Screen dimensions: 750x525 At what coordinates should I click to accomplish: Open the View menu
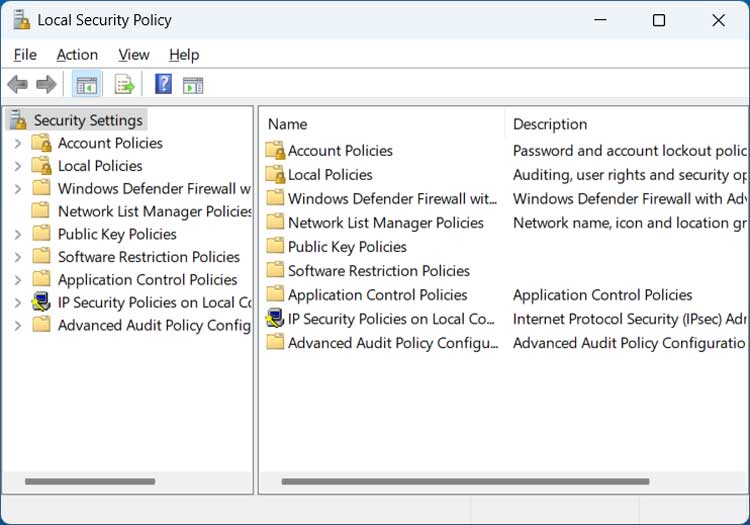pyautogui.click(x=134, y=55)
